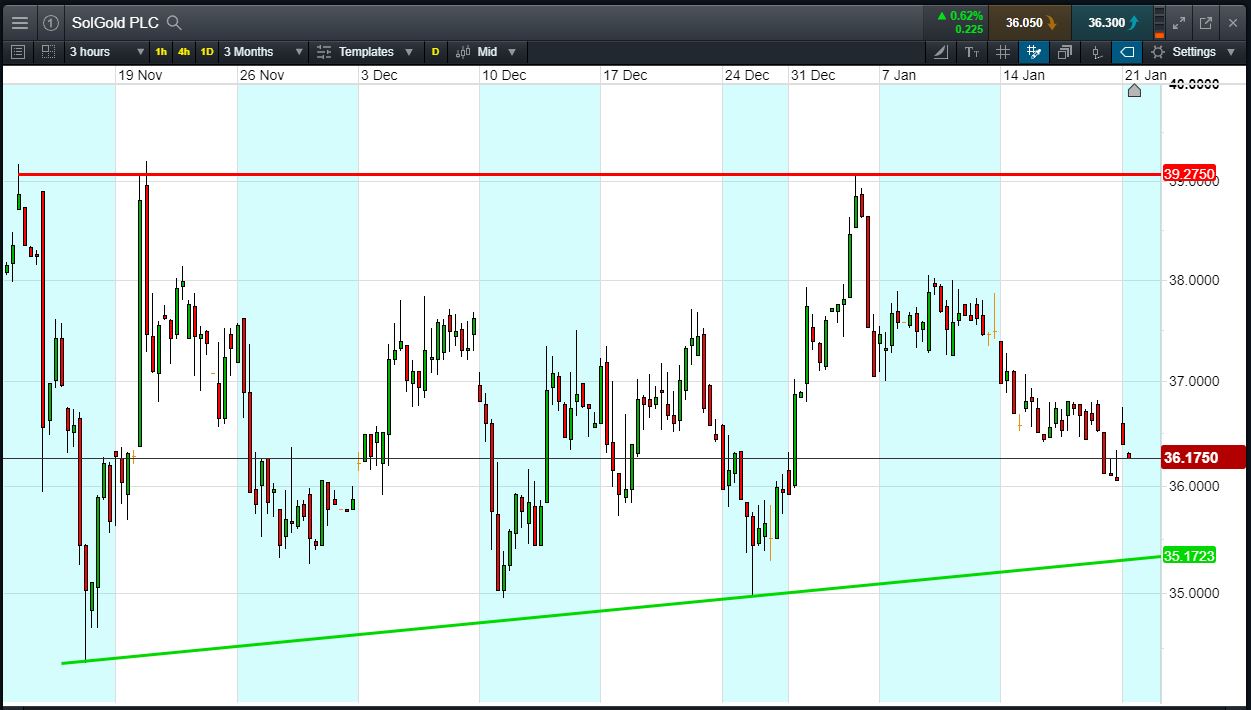Click the 21 Jan date label

[x=1145, y=75]
